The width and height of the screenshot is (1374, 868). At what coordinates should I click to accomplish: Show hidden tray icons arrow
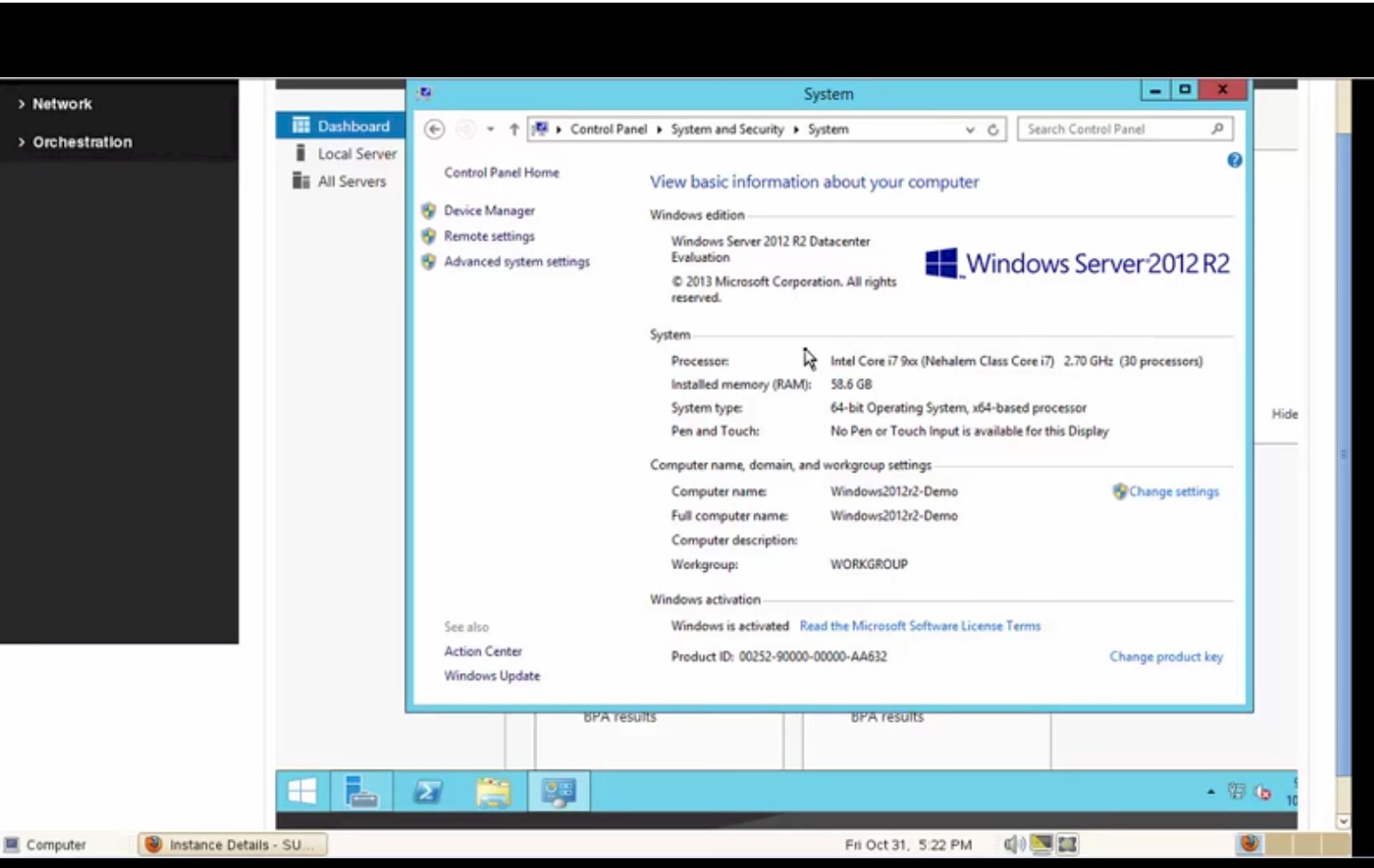coord(1211,792)
